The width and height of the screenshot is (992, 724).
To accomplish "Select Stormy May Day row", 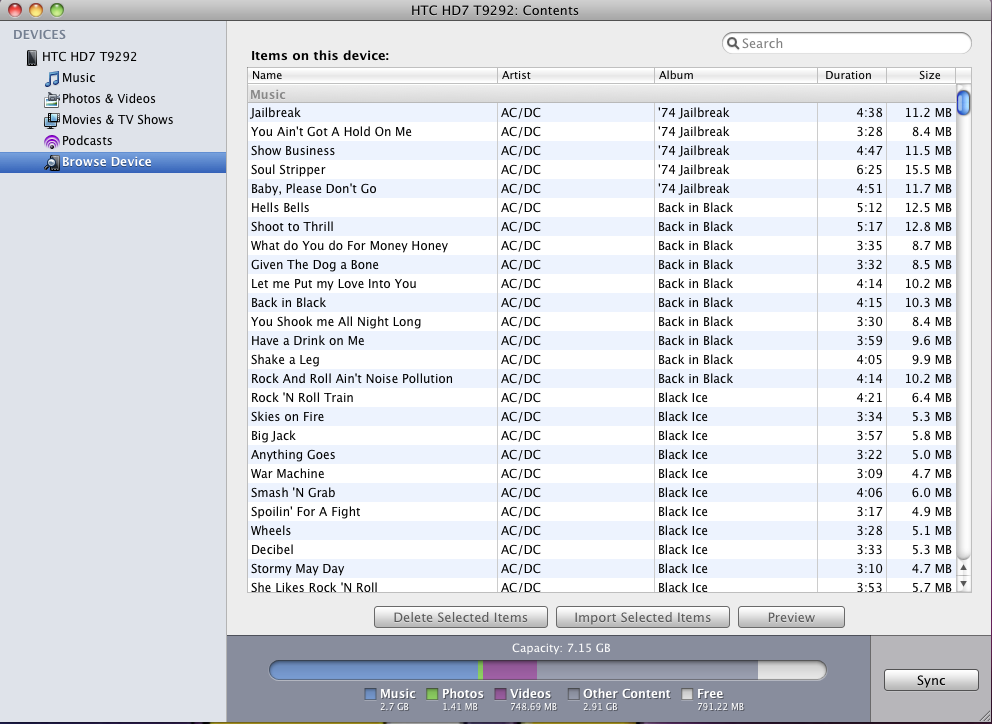I will [602, 568].
